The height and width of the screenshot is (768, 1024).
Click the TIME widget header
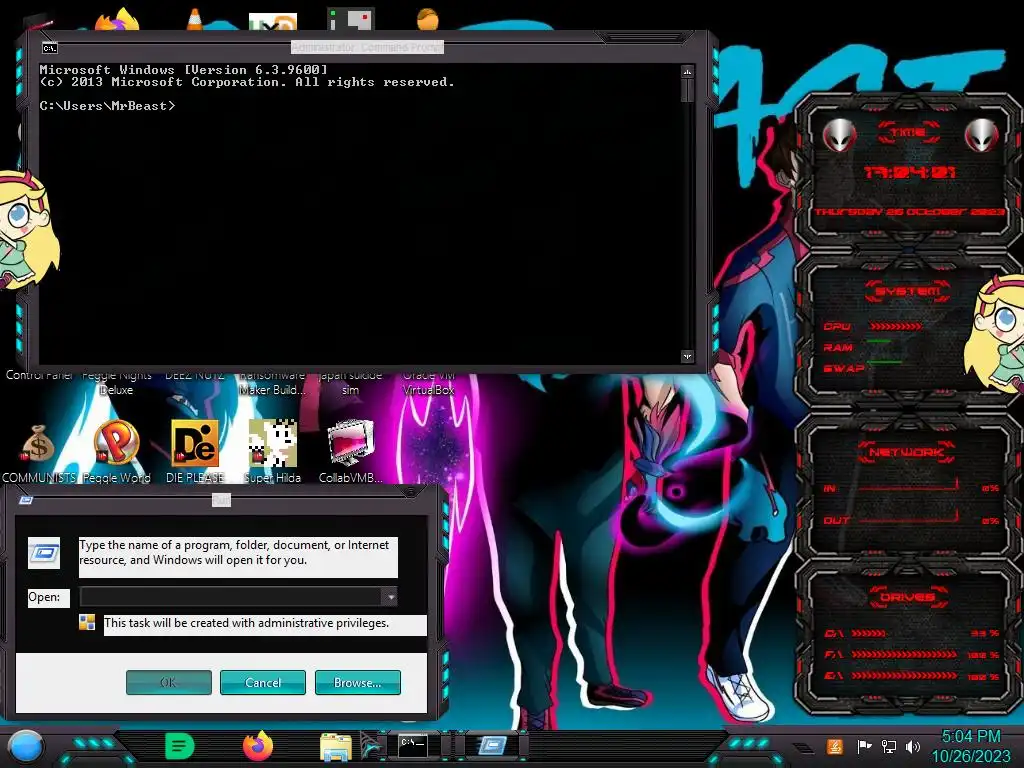(x=908, y=132)
